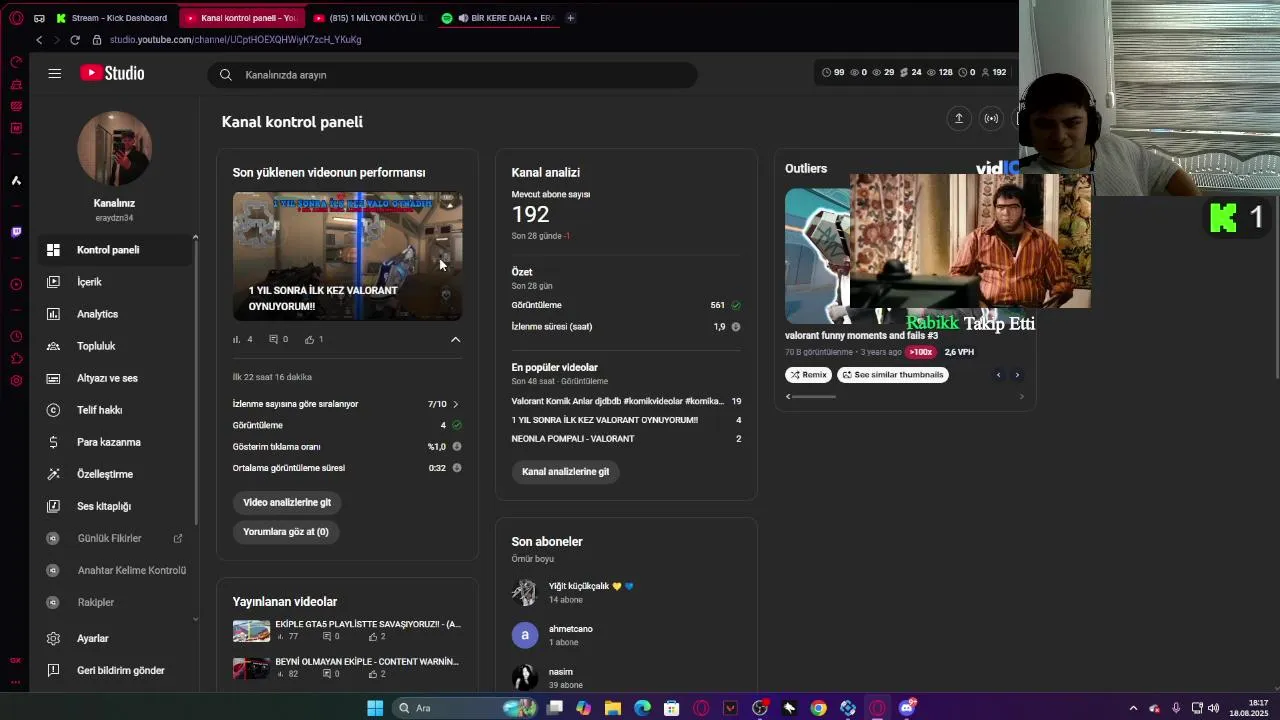
Task: Open EKİPLE GTA5 PLAYLİSTTE published video
Action: (347, 630)
